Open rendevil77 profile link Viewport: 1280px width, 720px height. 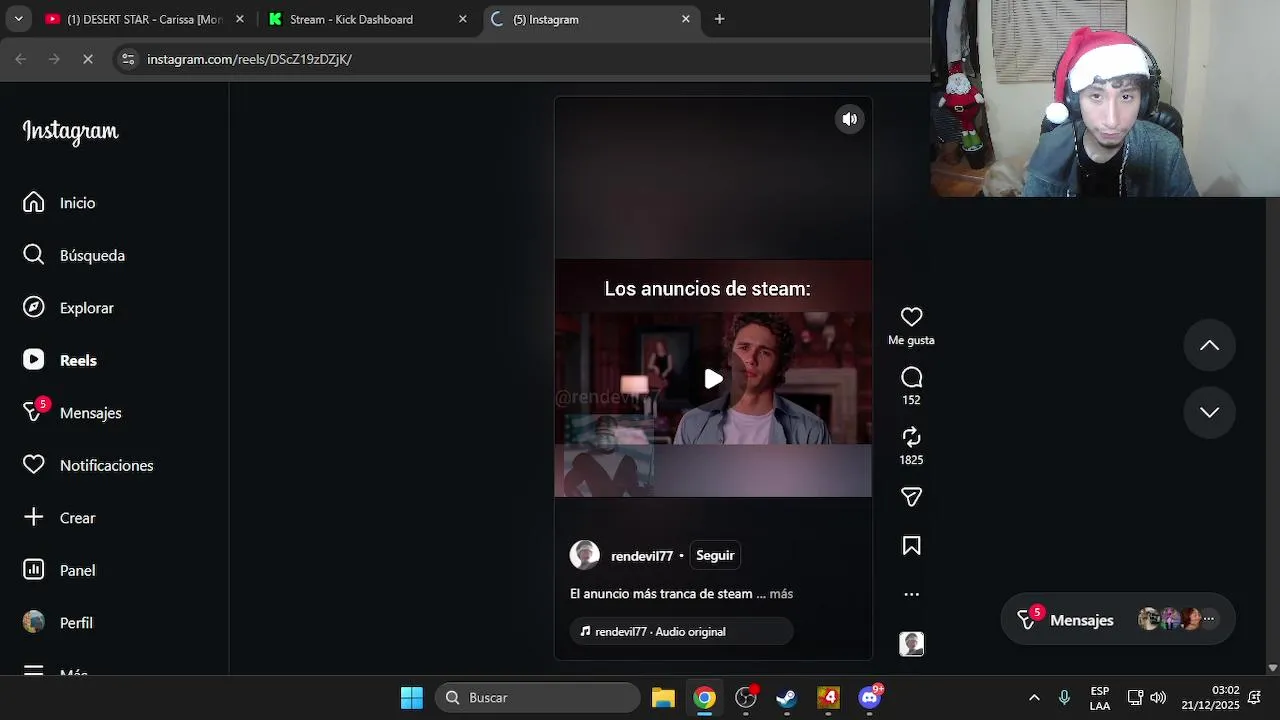(642, 556)
